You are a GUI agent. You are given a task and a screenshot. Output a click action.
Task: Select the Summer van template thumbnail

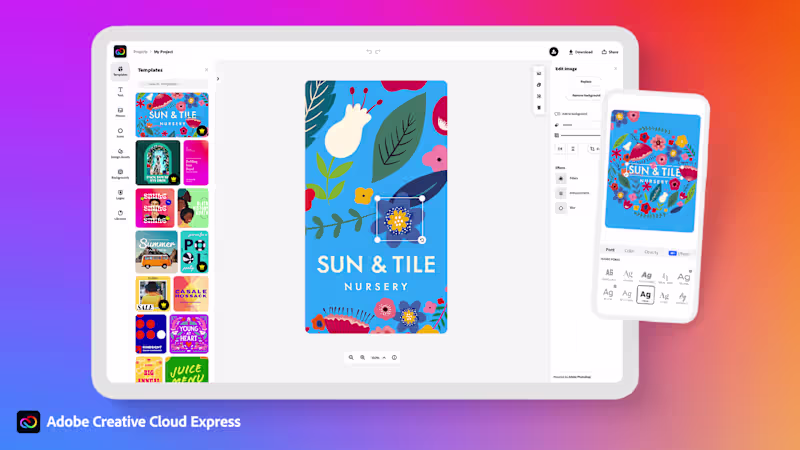[x=157, y=252]
